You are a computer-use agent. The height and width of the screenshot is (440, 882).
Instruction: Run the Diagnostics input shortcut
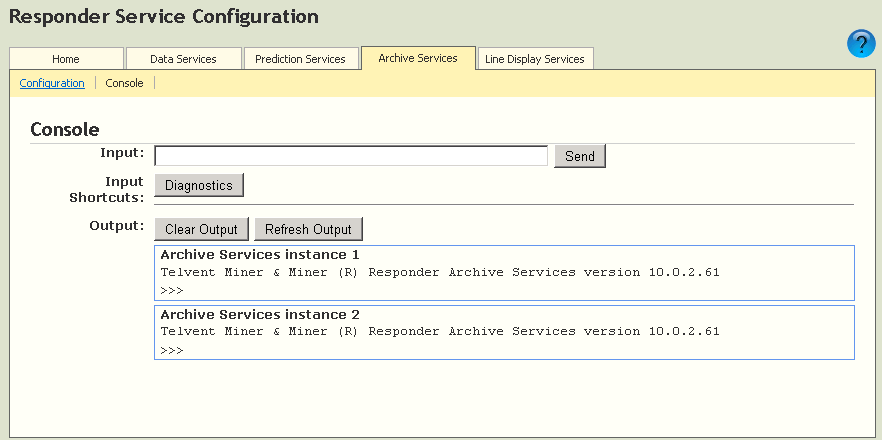[199, 185]
